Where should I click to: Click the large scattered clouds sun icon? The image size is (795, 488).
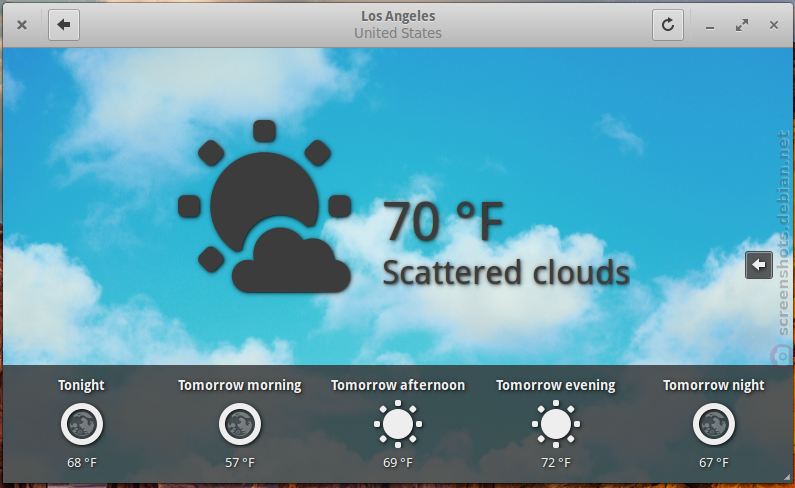[x=265, y=206]
